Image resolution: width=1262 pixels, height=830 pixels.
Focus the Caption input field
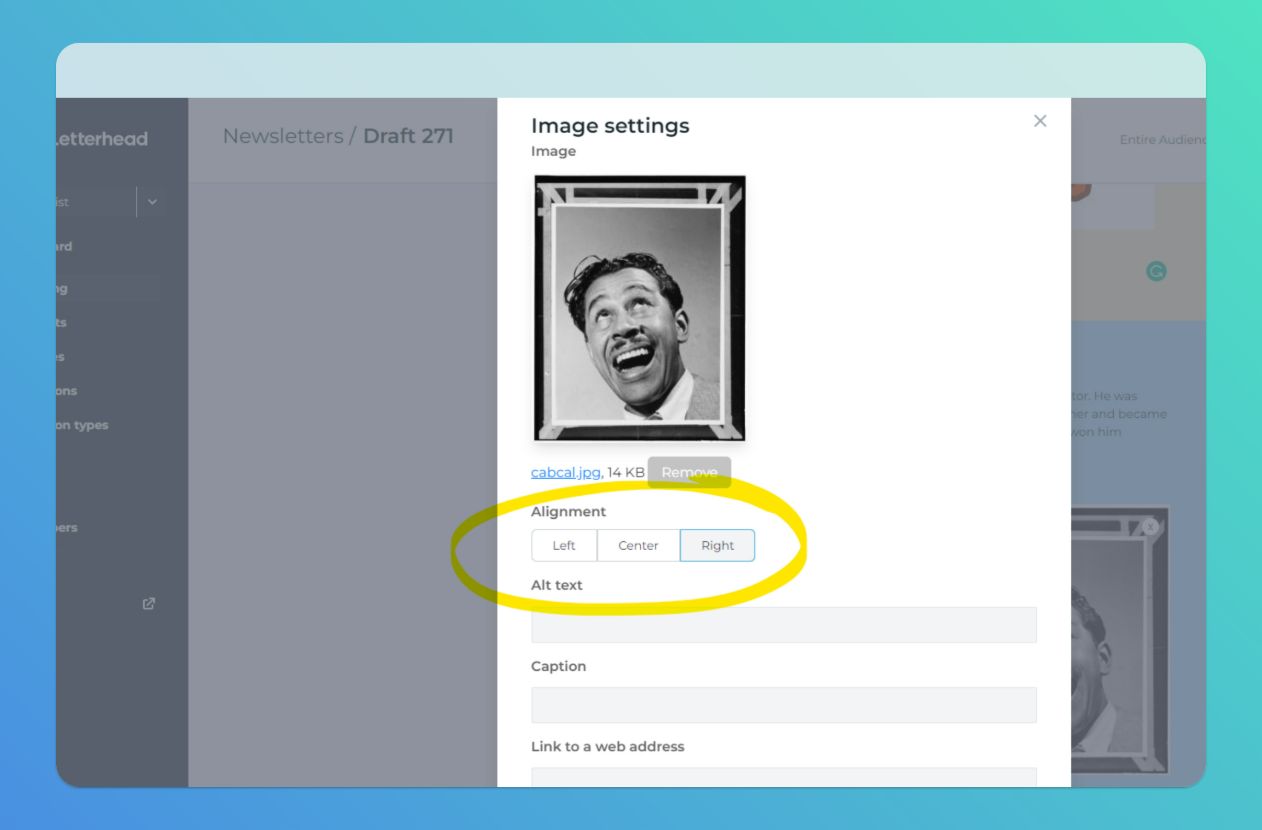click(x=784, y=705)
